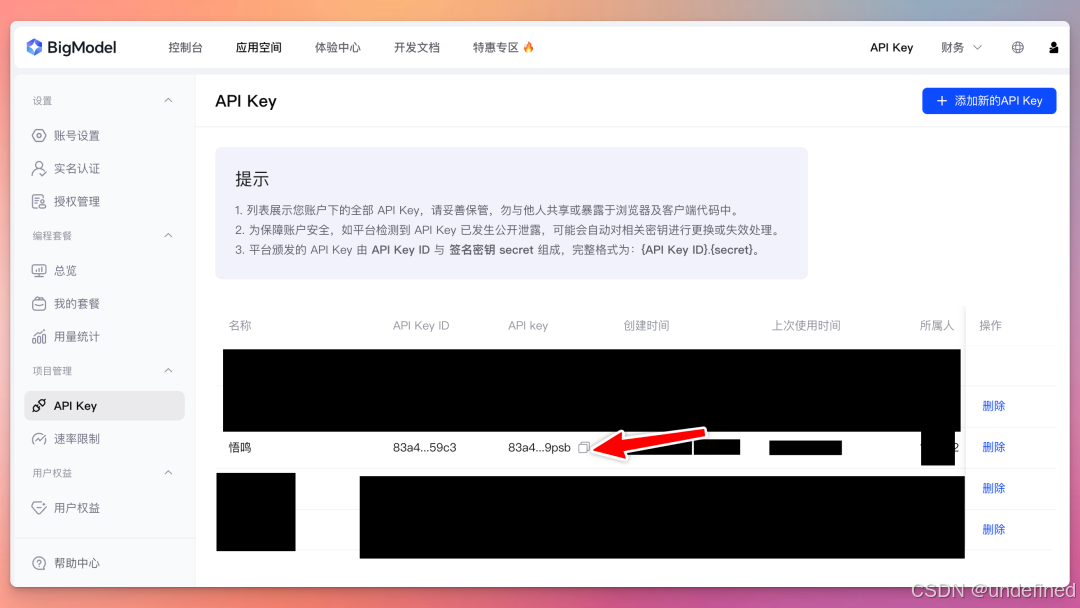Collapse the 设置 sidebar section

pos(168,101)
